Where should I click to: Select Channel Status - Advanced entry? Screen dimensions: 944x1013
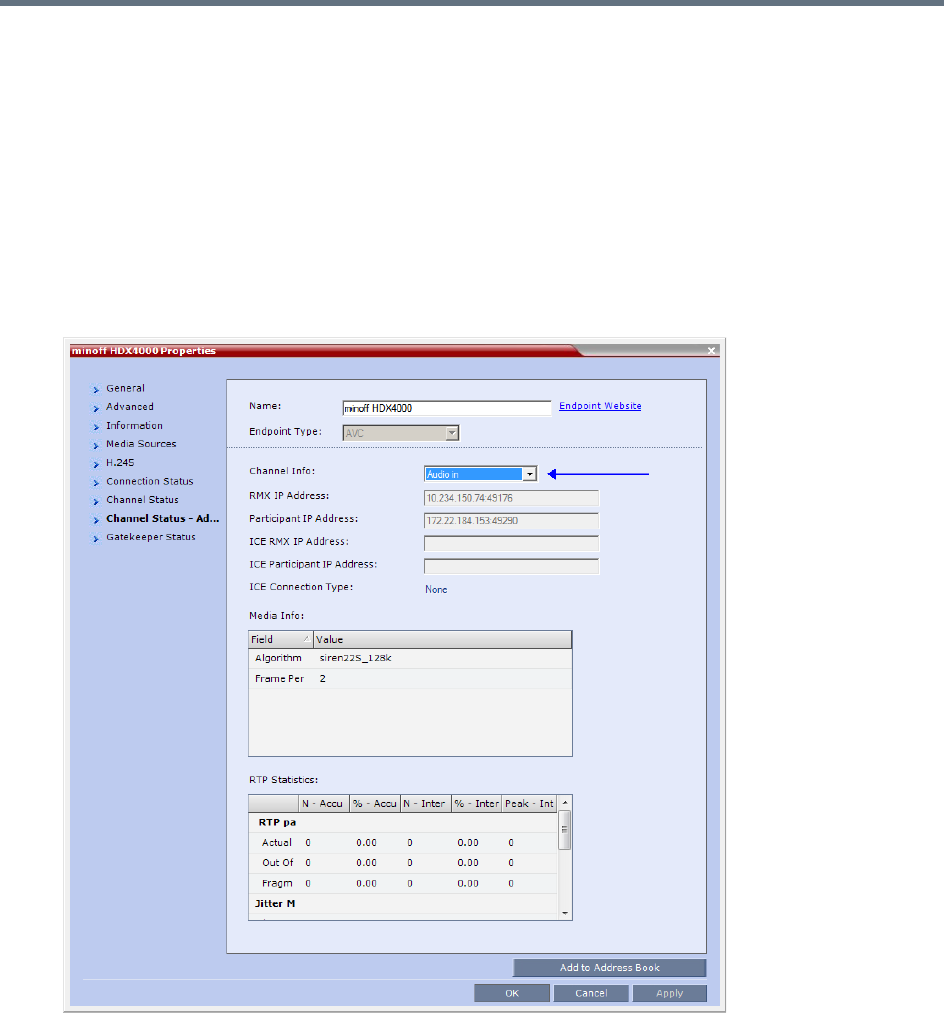tap(163, 518)
